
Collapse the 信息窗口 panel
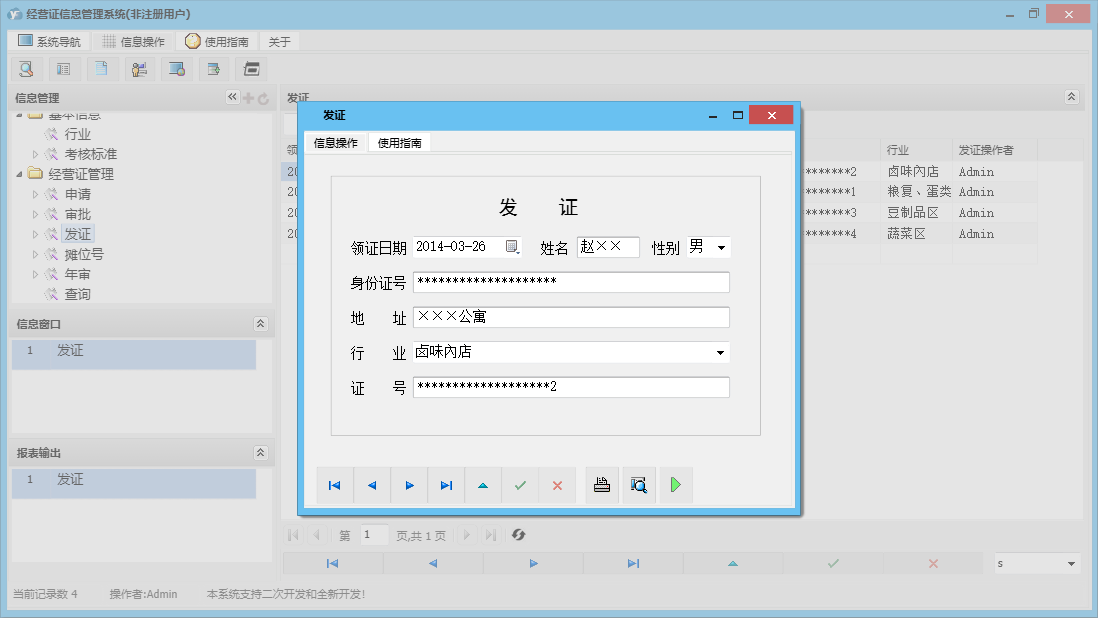pos(260,323)
